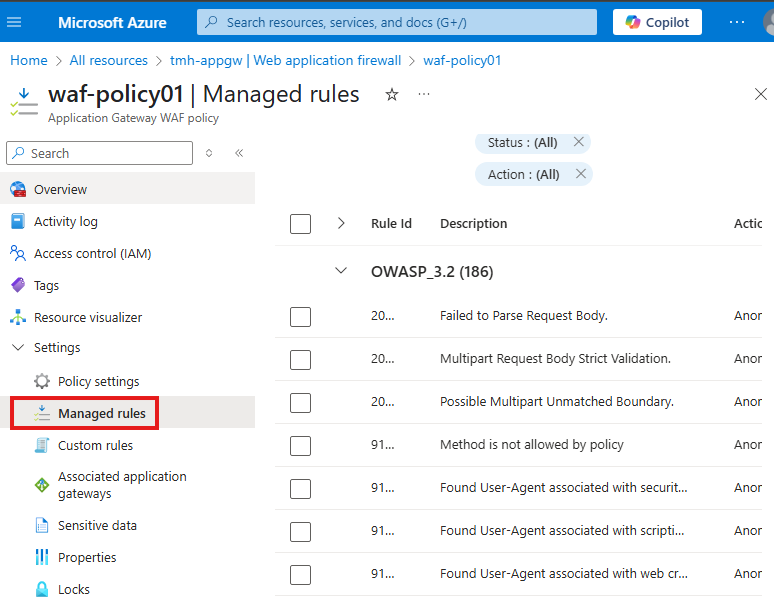This screenshot has width=774, height=603.
Task: Remove the Action : (All) filter
Action: click(580, 174)
